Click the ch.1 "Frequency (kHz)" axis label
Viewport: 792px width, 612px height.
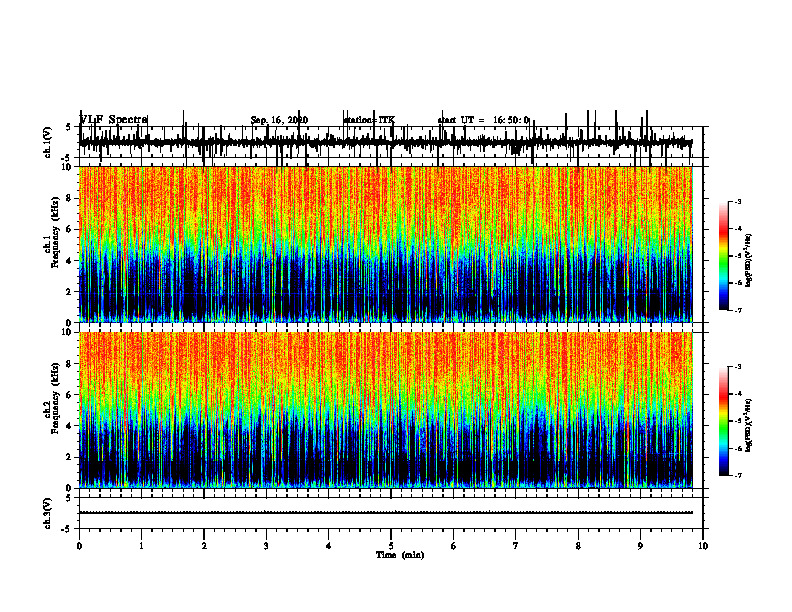[x=55, y=232]
